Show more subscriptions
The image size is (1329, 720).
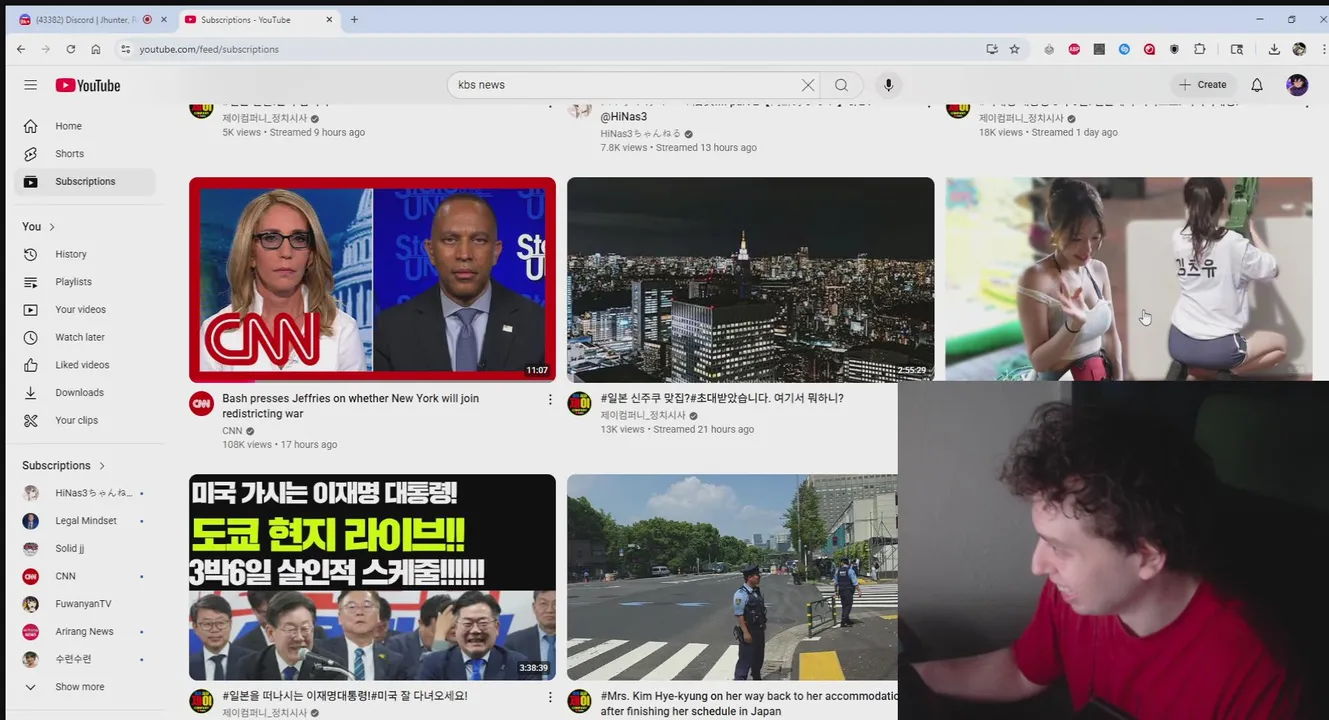click(x=85, y=687)
